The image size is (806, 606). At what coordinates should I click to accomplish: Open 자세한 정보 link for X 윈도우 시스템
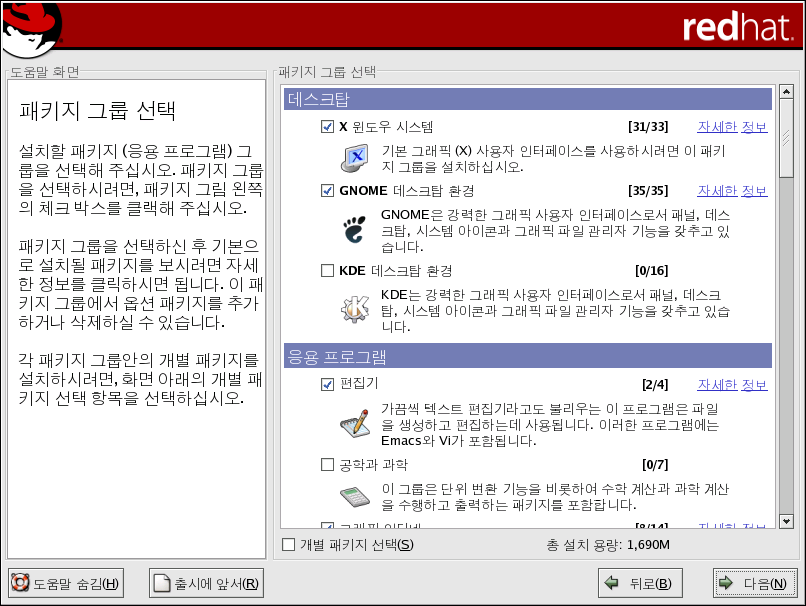coord(731,127)
